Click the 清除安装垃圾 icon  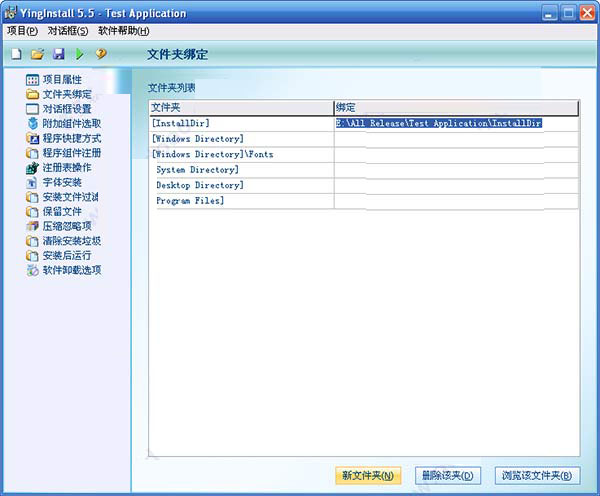coord(33,241)
